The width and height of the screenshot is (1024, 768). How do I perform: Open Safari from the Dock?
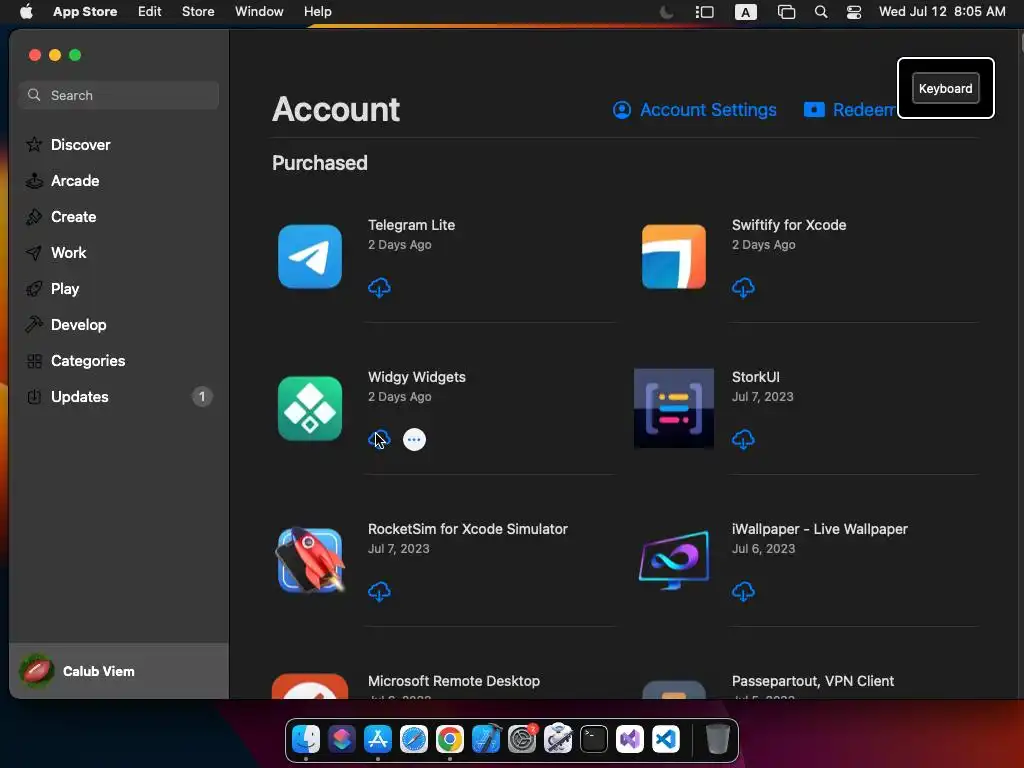[x=413, y=739]
